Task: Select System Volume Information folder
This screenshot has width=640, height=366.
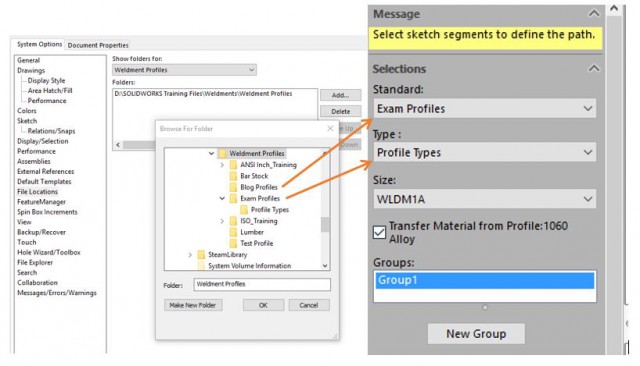Action: [x=249, y=266]
